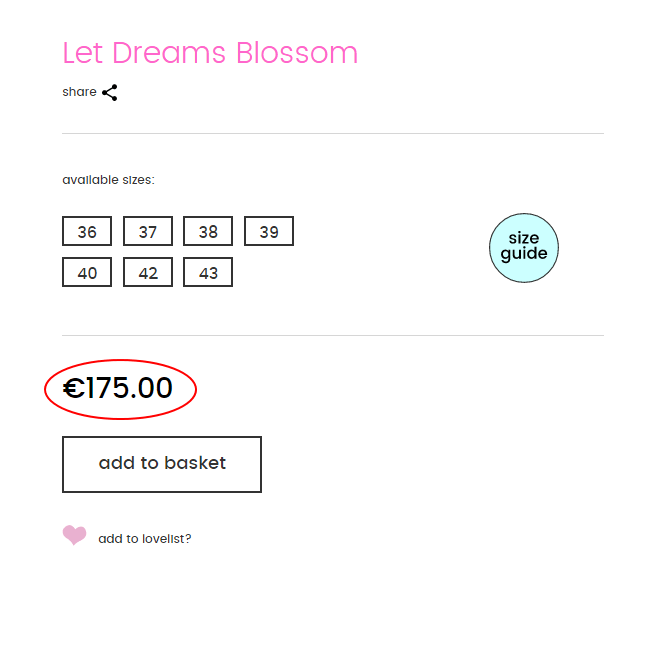Click the "share" text label
The height and width of the screenshot is (663, 661).
click(x=79, y=92)
